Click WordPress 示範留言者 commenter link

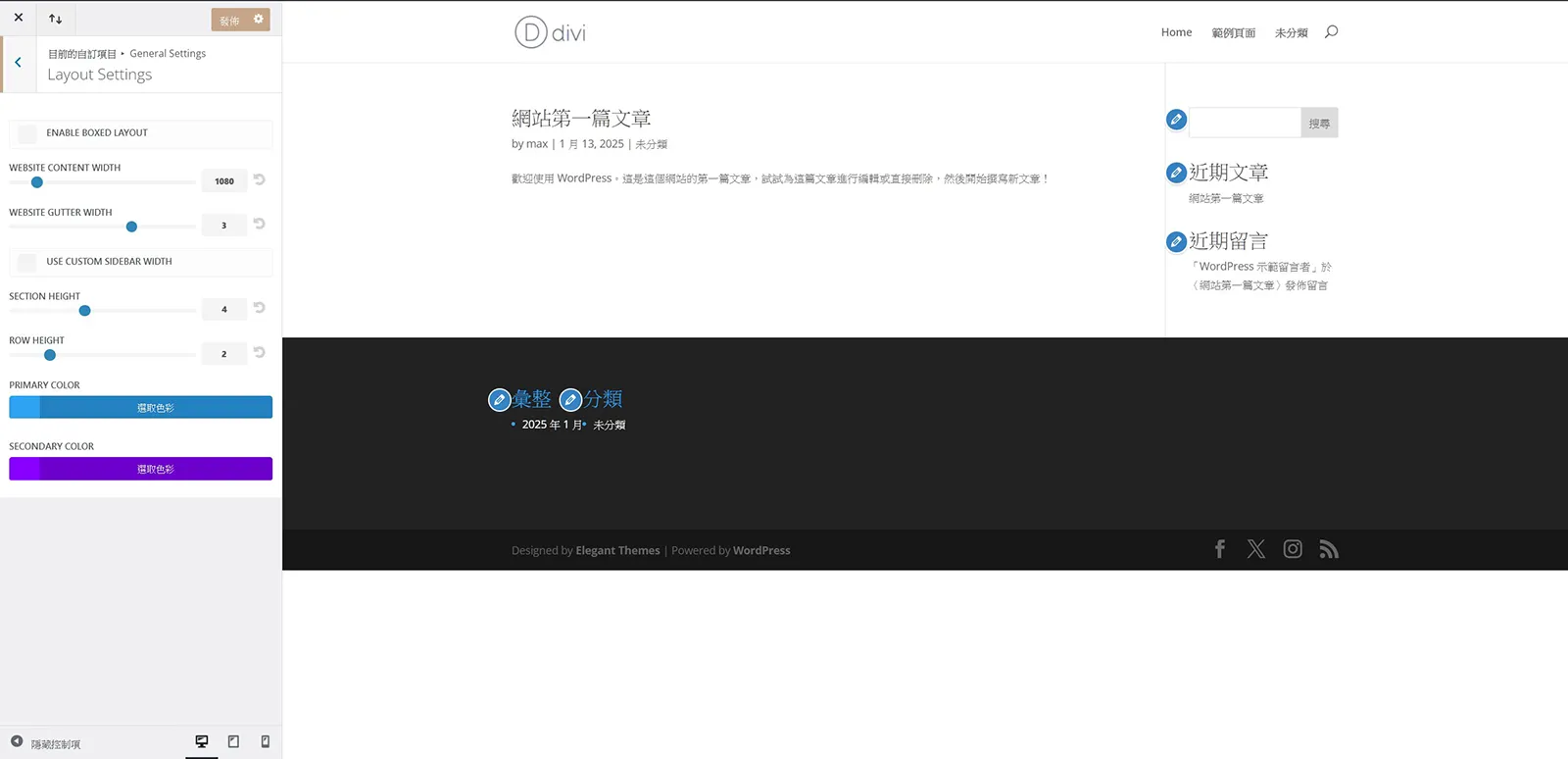1254,267
